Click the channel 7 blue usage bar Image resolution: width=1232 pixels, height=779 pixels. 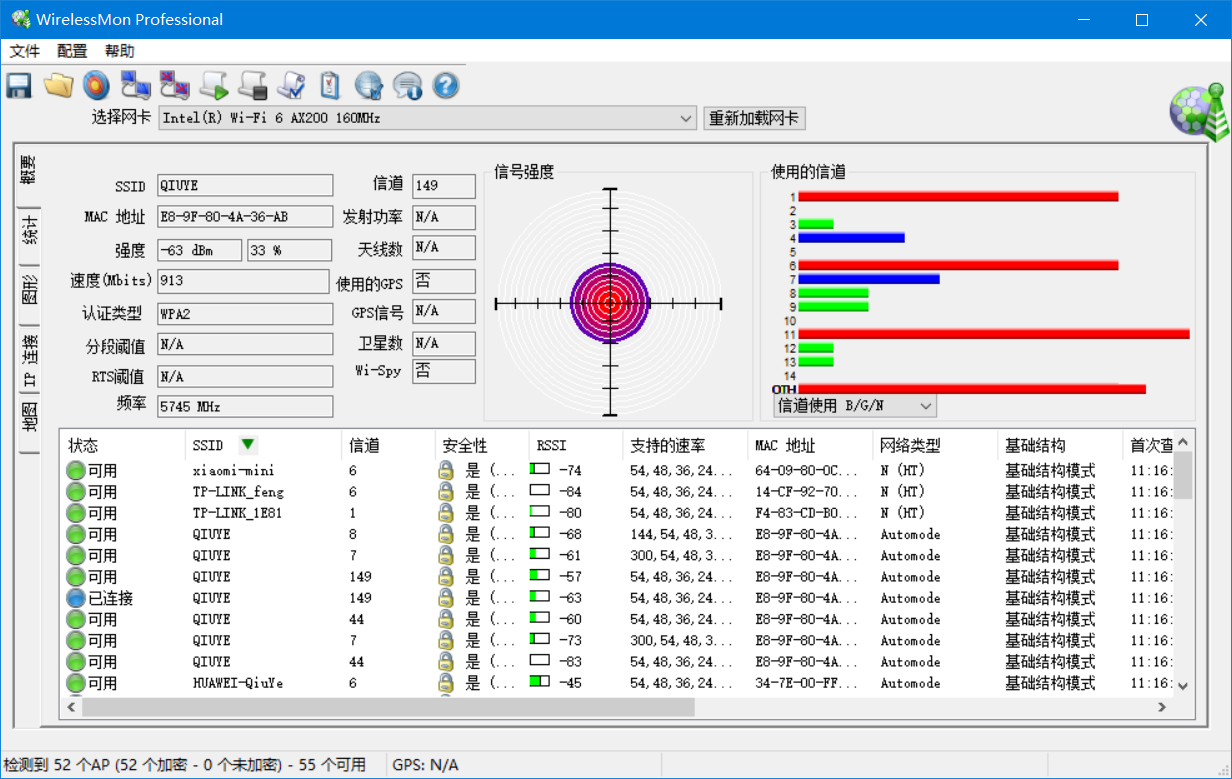(869, 279)
